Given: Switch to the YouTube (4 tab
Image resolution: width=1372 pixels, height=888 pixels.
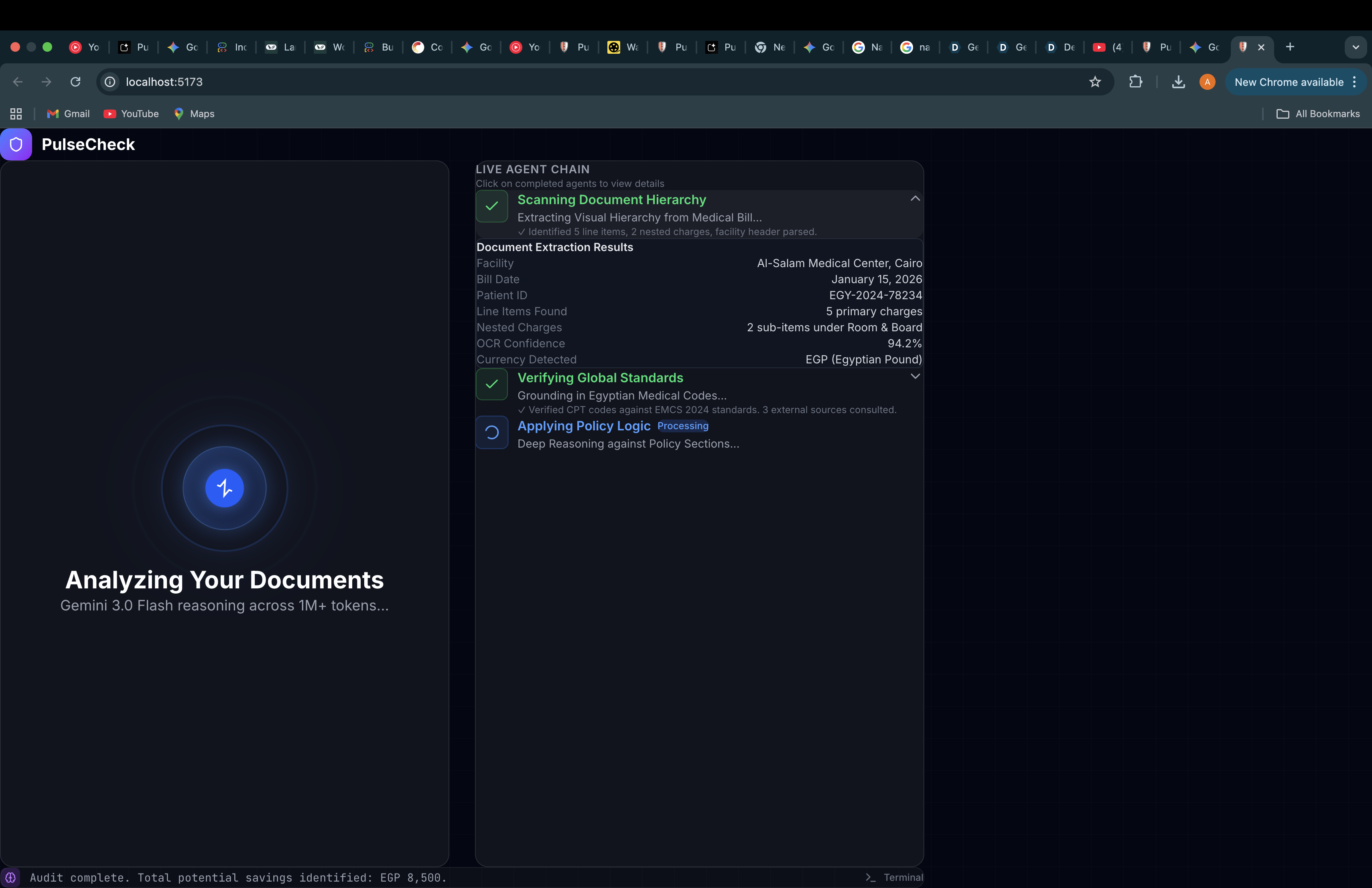Looking at the screenshot, I should click(1107, 47).
